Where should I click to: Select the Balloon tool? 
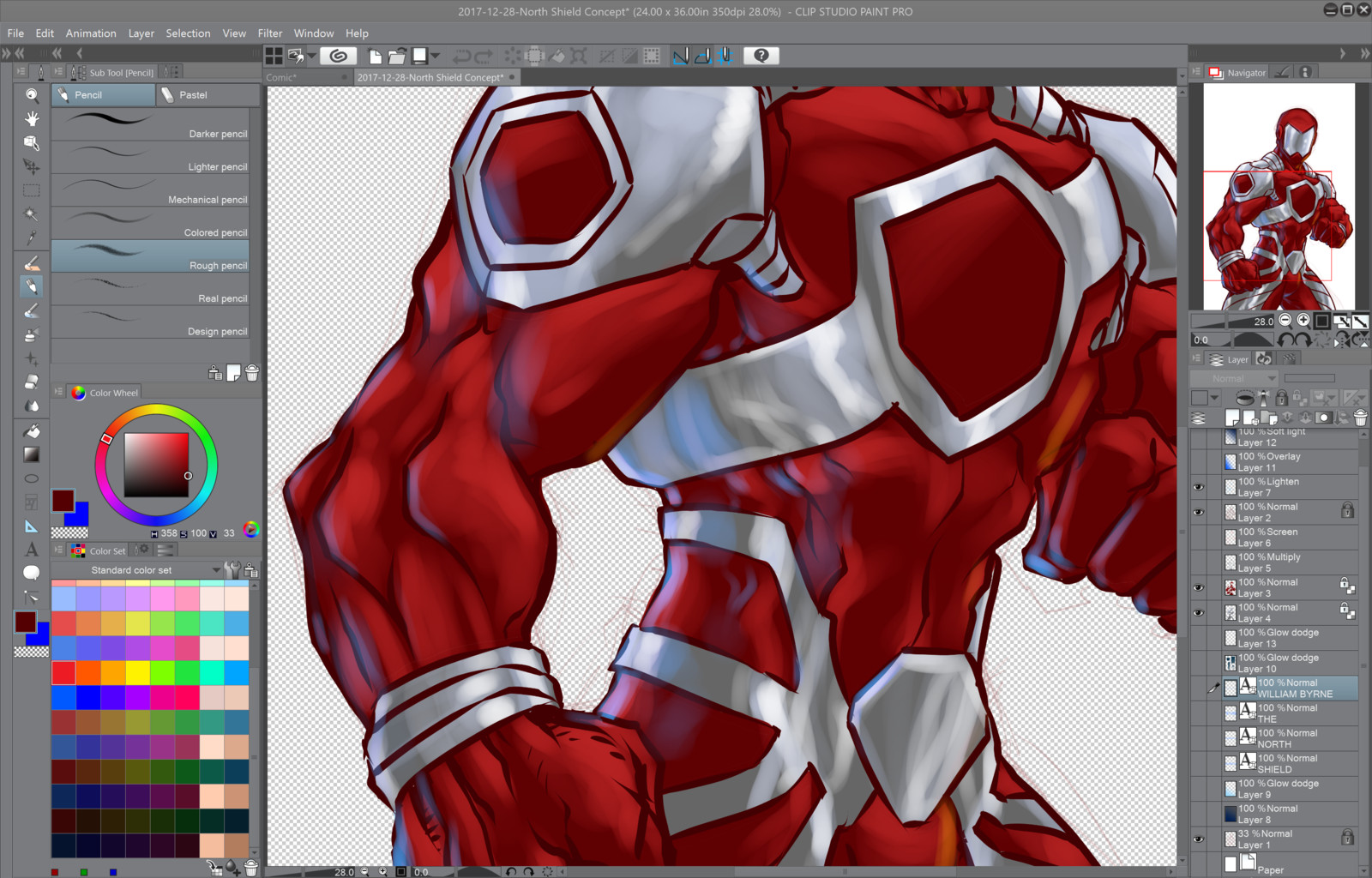pyautogui.click(x=32, y=573)
